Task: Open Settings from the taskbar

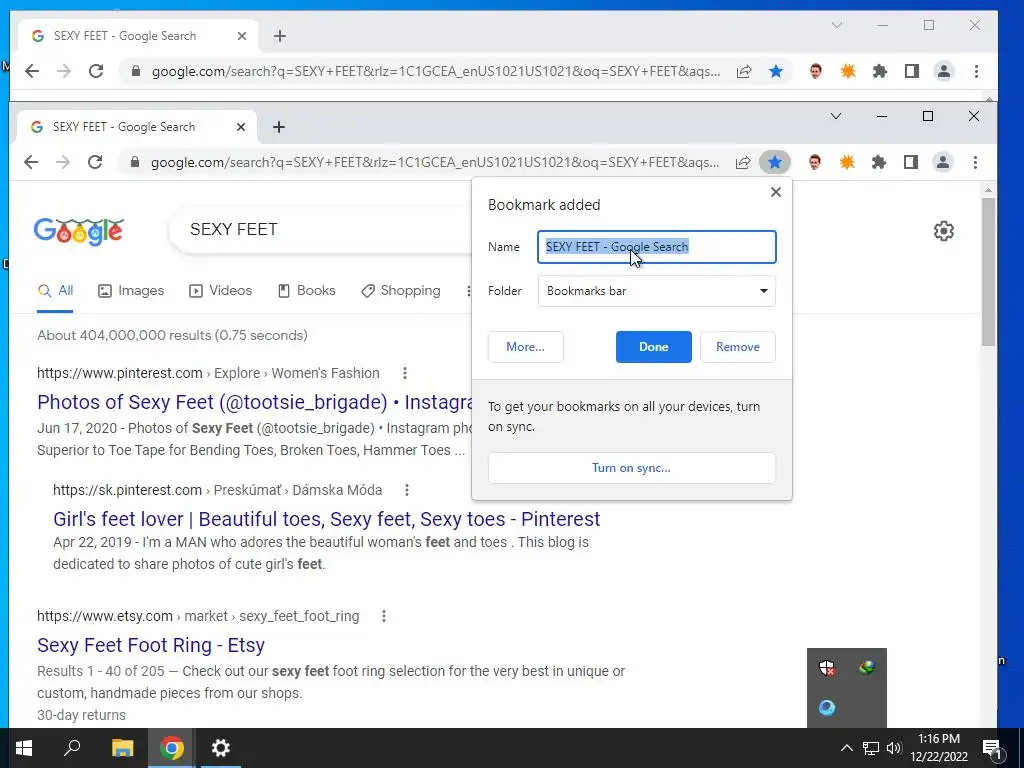Action: point(221,748)
